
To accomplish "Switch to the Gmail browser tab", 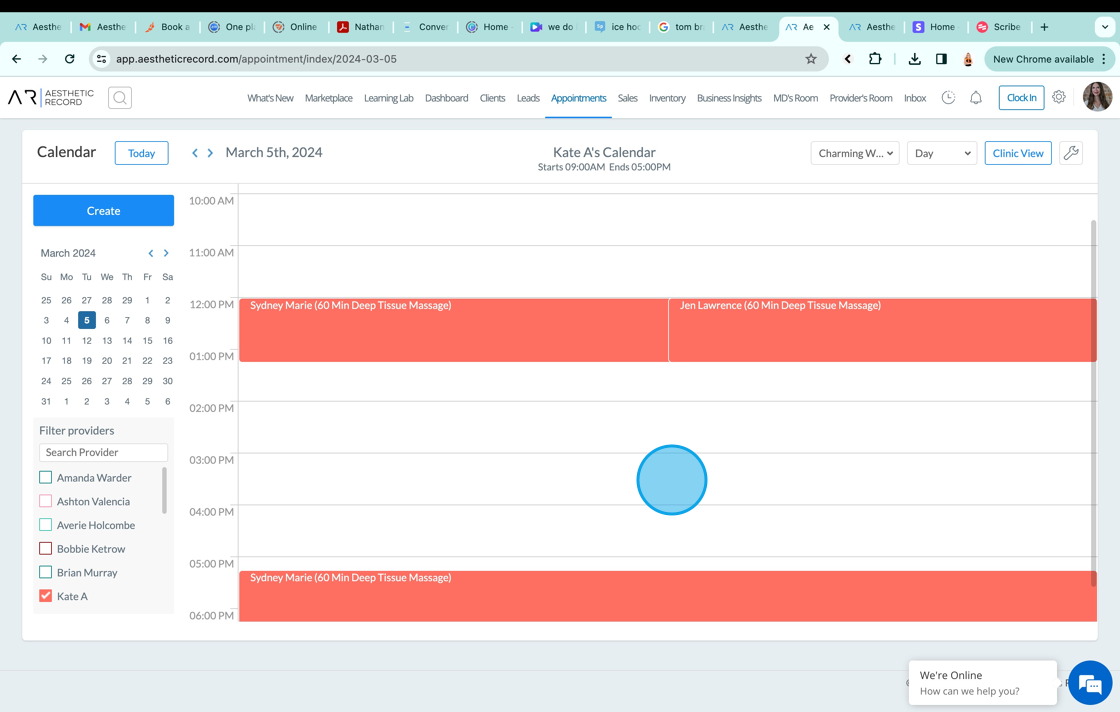I will 103,27.
